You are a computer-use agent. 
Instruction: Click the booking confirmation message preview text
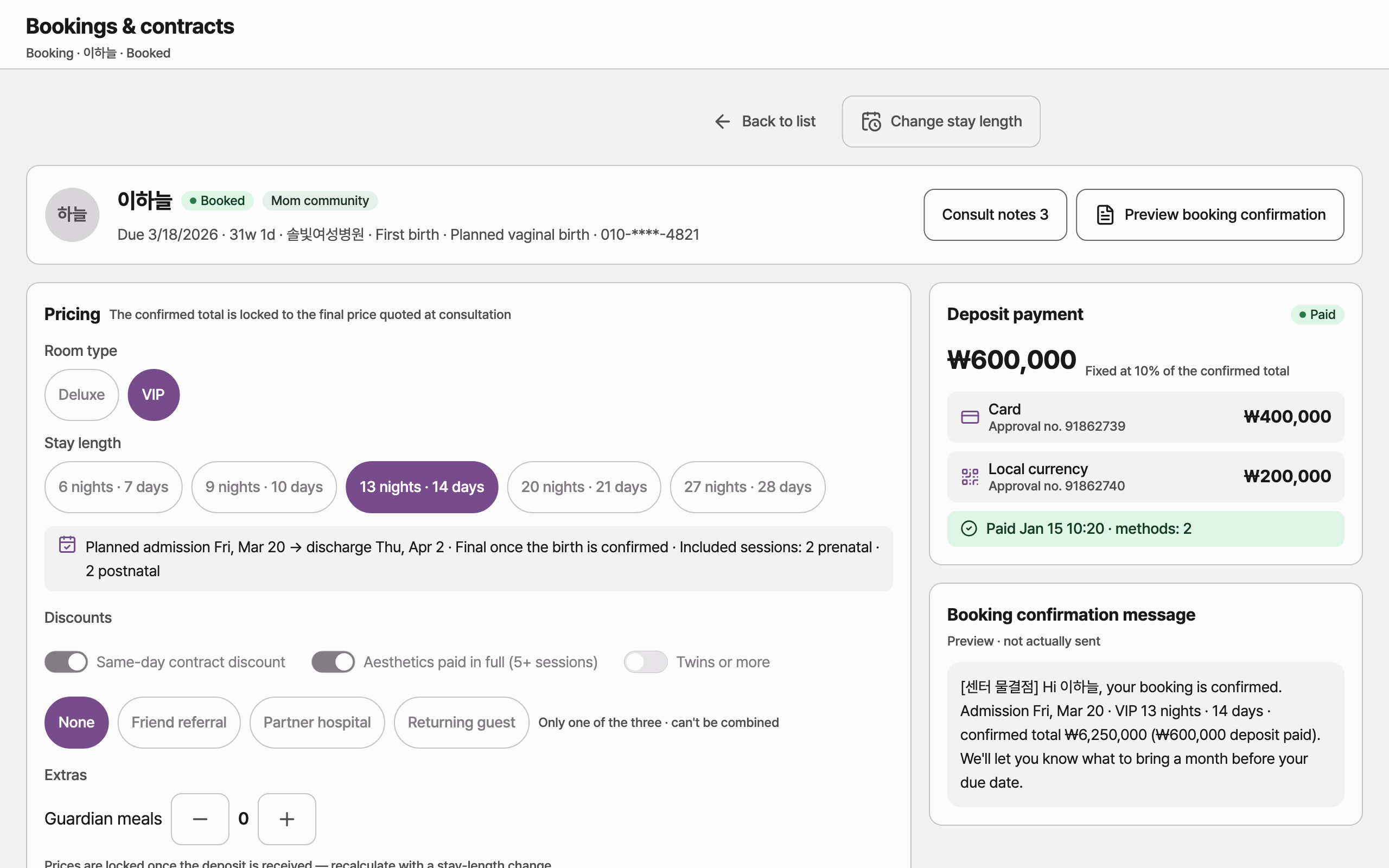point(1145,735)
